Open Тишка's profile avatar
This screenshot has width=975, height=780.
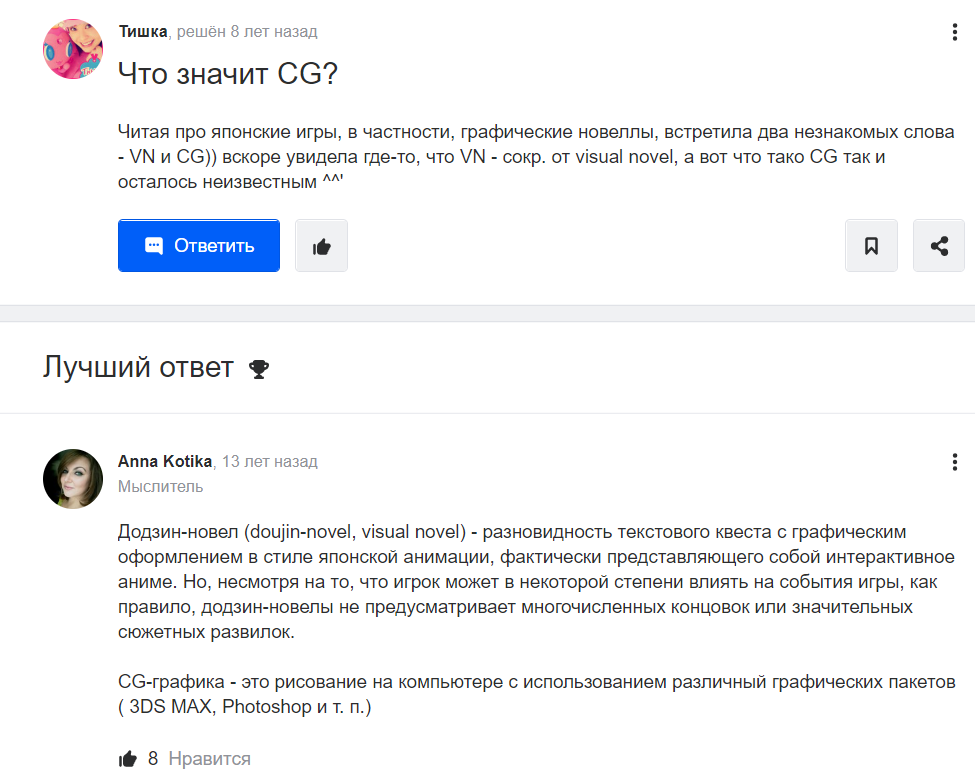pyautogui.click(x=73, y=49)
